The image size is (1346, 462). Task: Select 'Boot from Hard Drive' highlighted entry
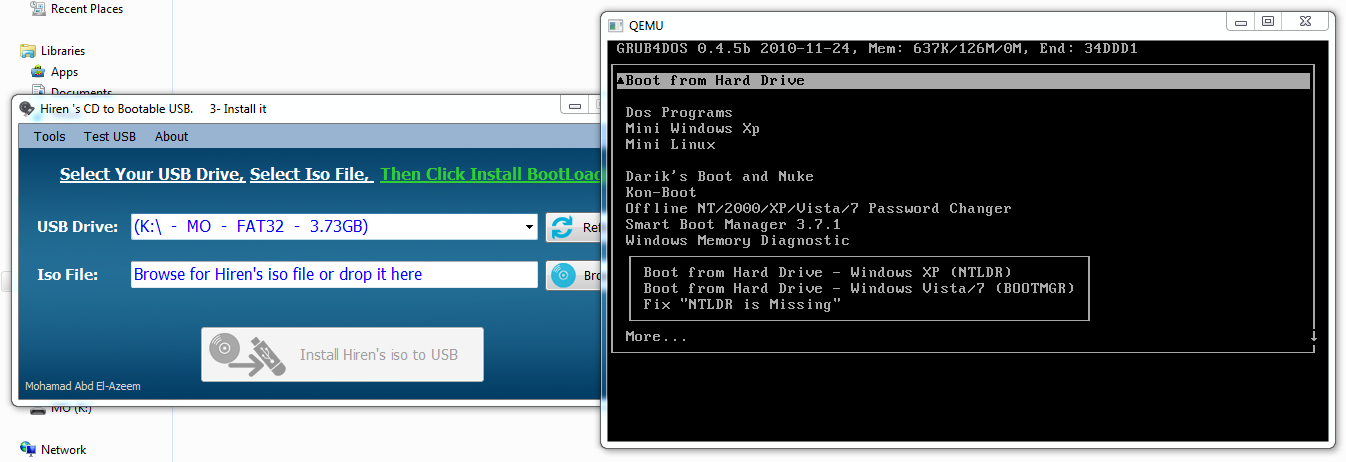click(x=962, y=80)
